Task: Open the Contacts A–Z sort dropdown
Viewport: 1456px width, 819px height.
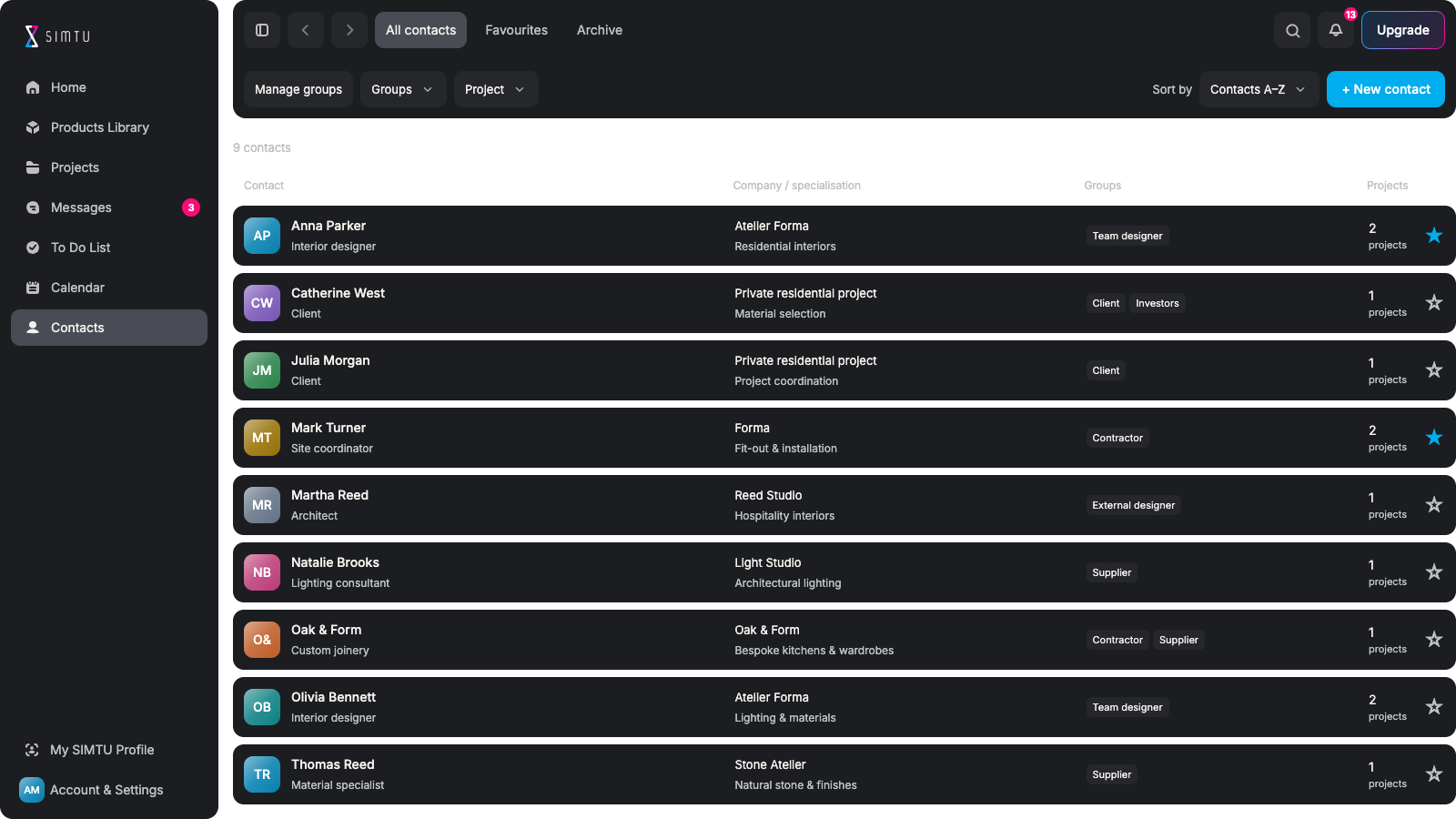Action: point(1259,89)
